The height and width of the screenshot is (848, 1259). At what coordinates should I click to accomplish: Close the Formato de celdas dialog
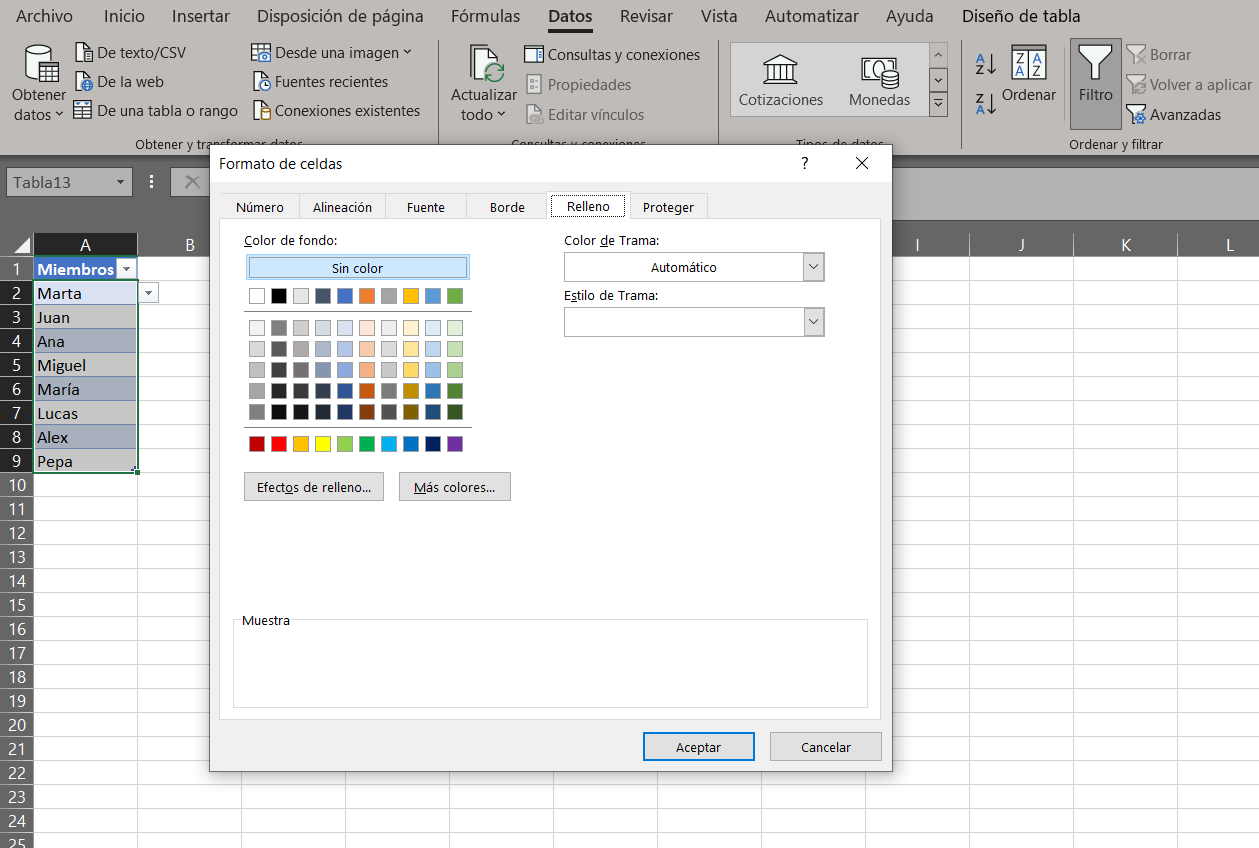click(862, 163)
